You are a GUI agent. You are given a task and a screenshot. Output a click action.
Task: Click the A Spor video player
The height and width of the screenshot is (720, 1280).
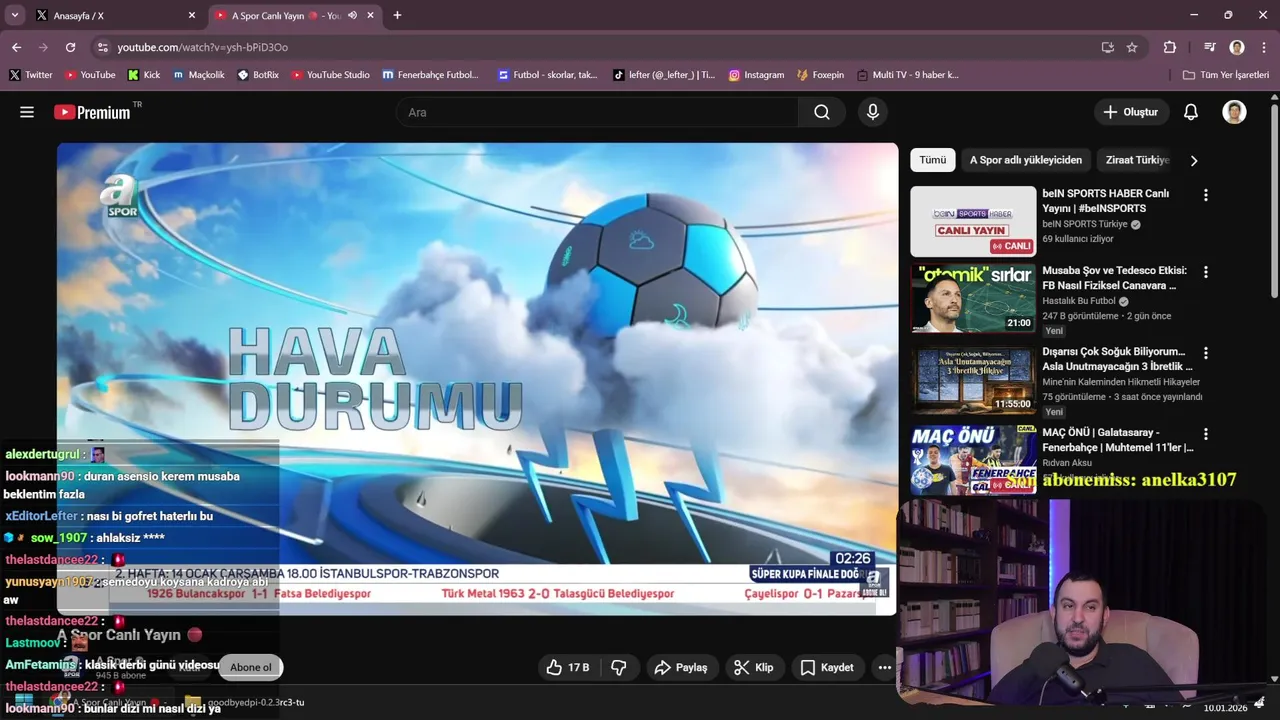pos(477,378)
